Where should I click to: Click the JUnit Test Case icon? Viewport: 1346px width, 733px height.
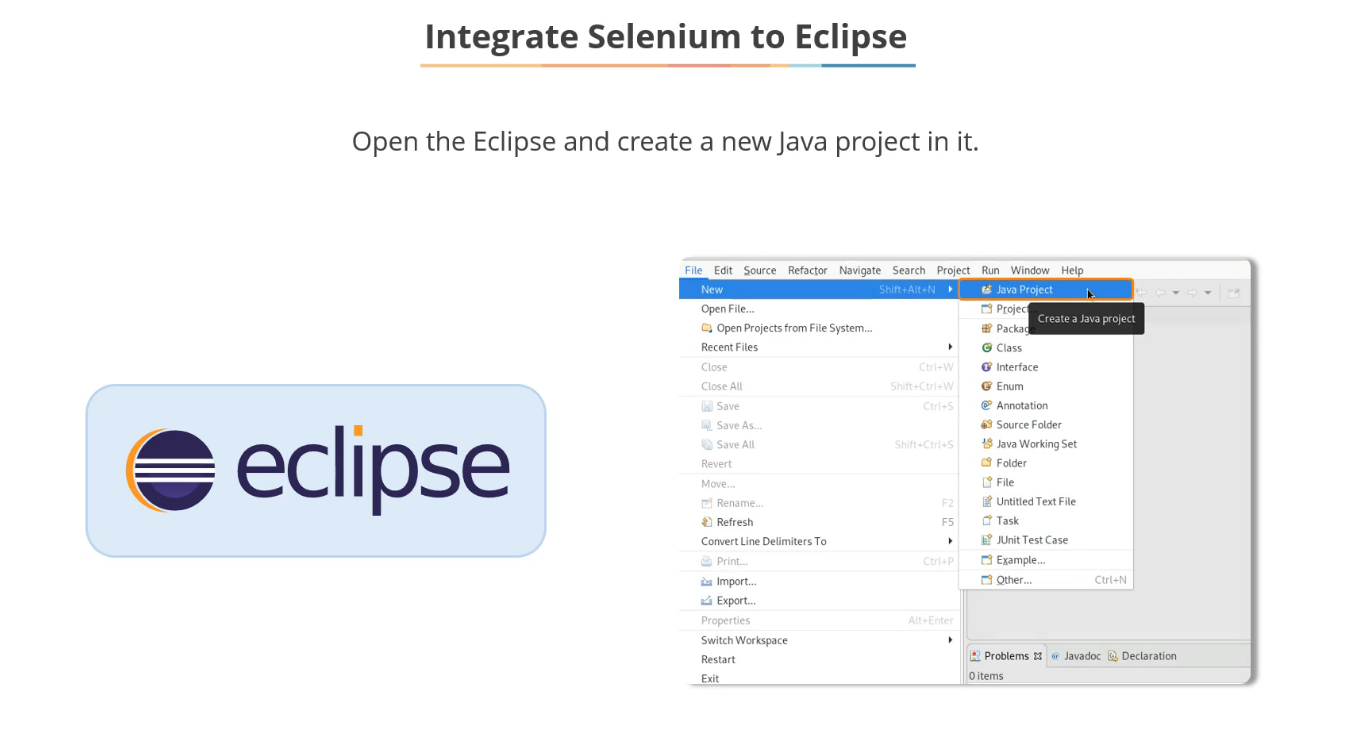(x=987, y=540)
